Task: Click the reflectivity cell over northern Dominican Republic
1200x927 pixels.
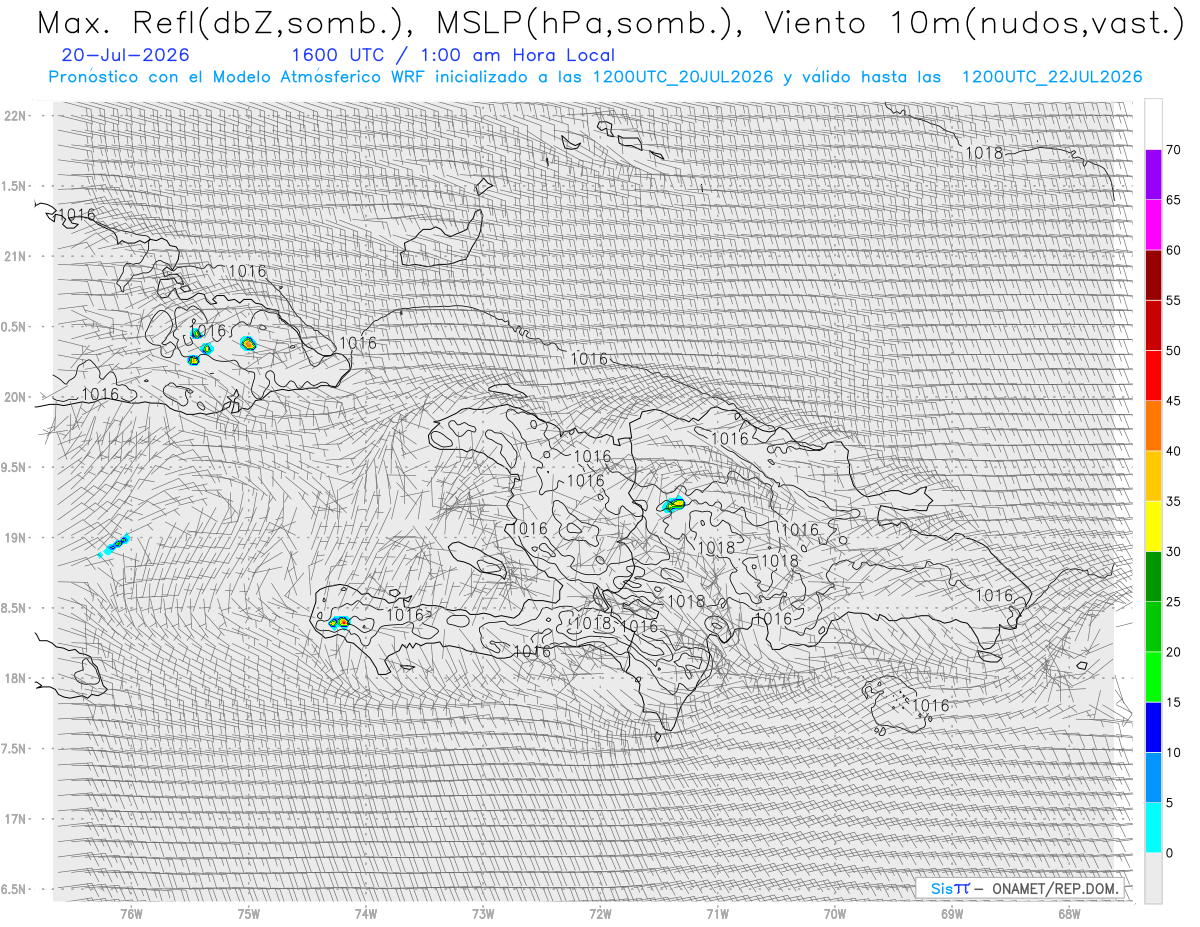Action: click(674, 504)
